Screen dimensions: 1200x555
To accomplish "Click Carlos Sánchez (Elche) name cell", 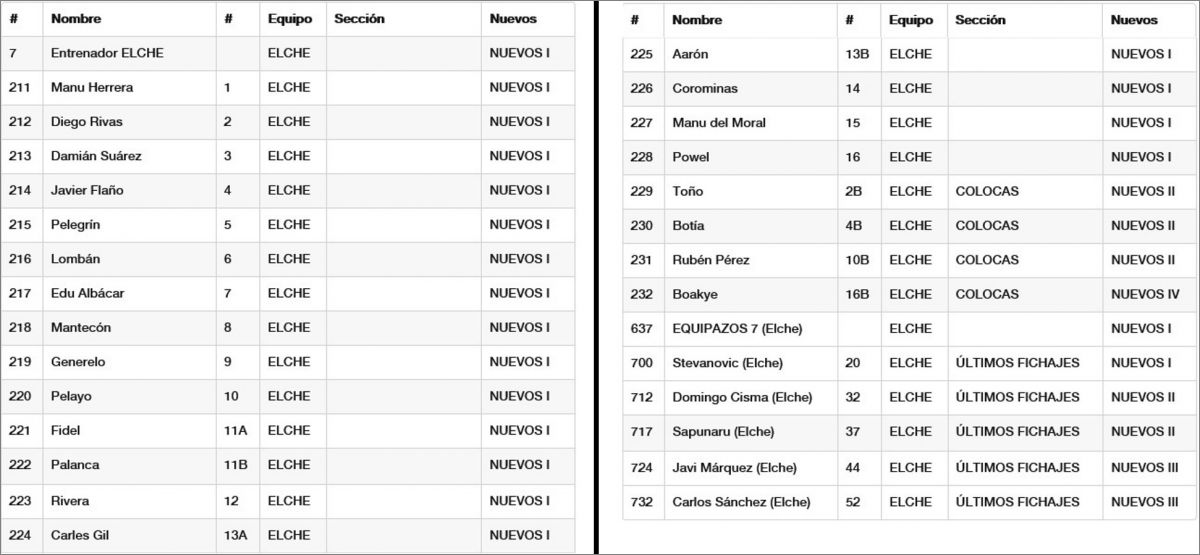I will click(x=741, y=502).
